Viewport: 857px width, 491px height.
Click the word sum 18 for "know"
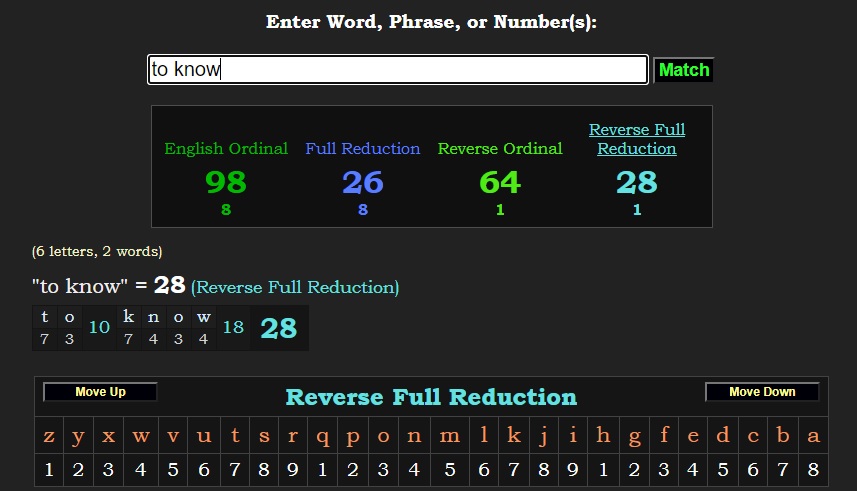(x=233, y=327)
